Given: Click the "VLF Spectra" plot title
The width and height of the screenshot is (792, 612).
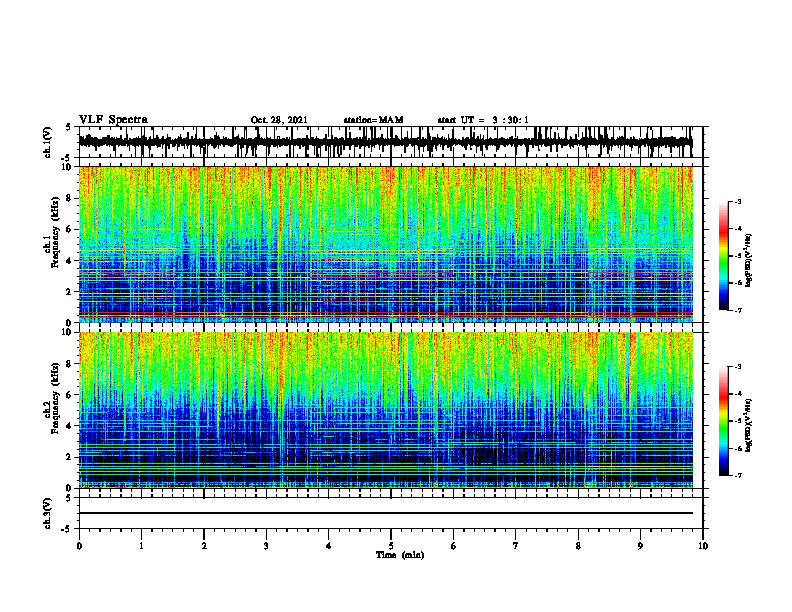Looking at the screenshot, I should click(x=113, y=120).
